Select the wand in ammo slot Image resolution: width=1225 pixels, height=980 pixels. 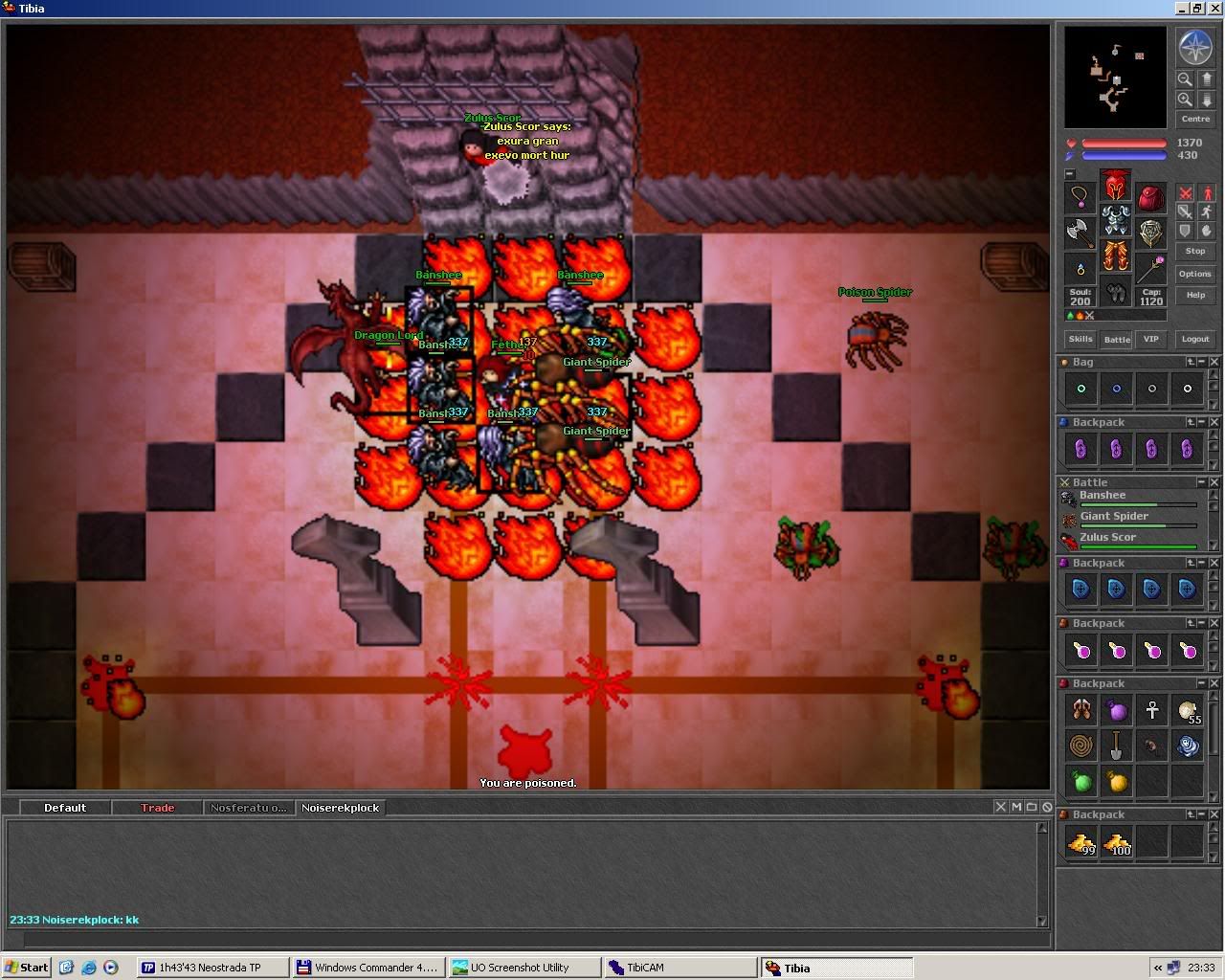[1150, 267]
